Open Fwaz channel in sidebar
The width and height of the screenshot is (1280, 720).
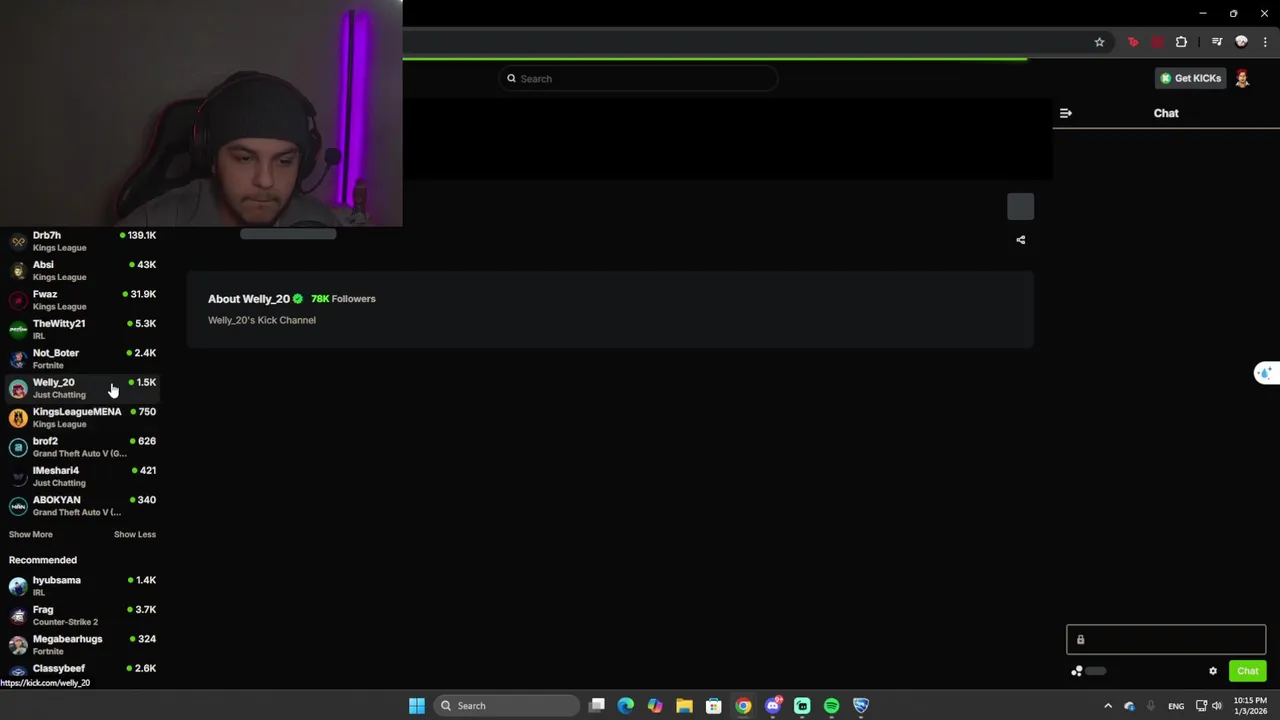[x=82, y=300]
